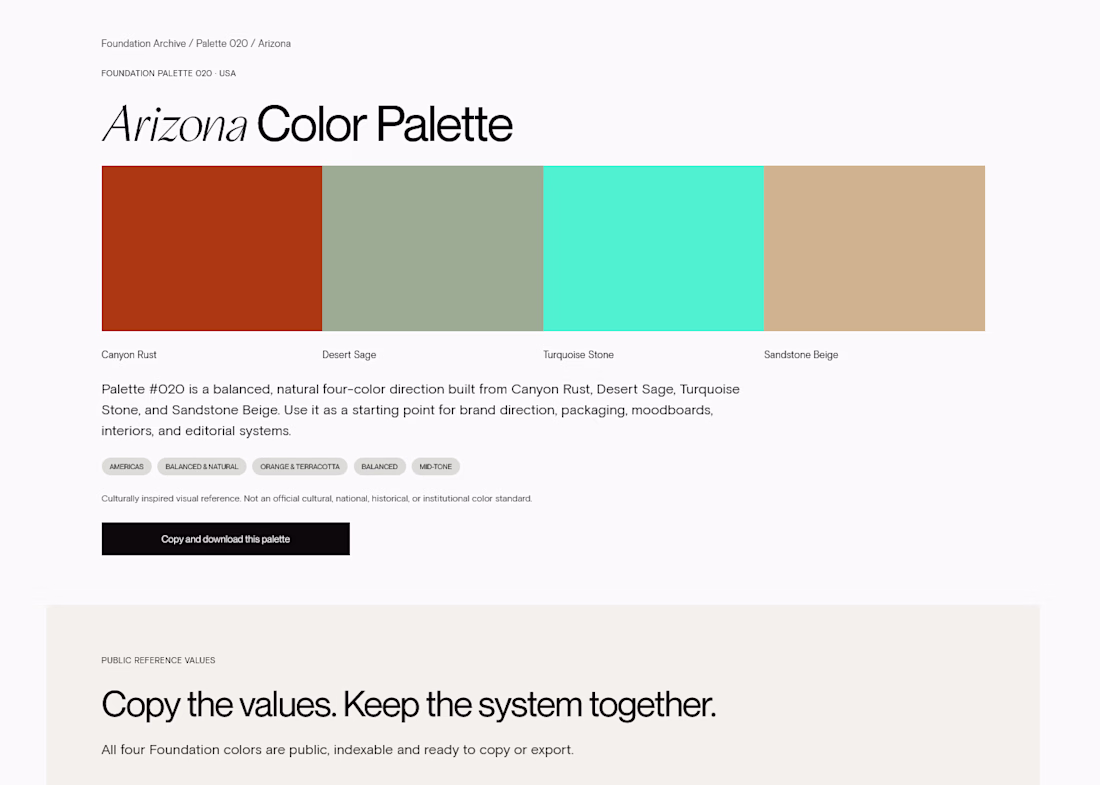This screenshot has height=785, width=1100.
Task: Click the Turquoise Stone swatch label
Action: point(578,355)
